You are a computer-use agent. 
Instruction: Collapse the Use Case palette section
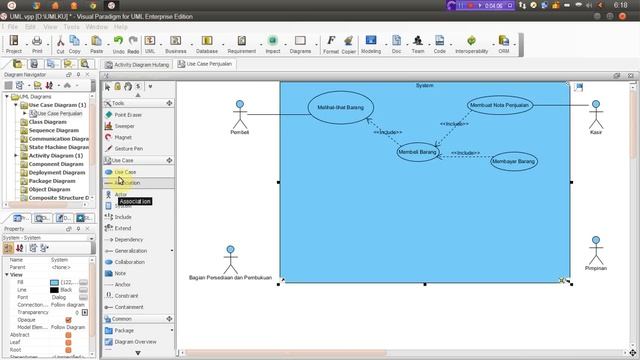[169, 160]
